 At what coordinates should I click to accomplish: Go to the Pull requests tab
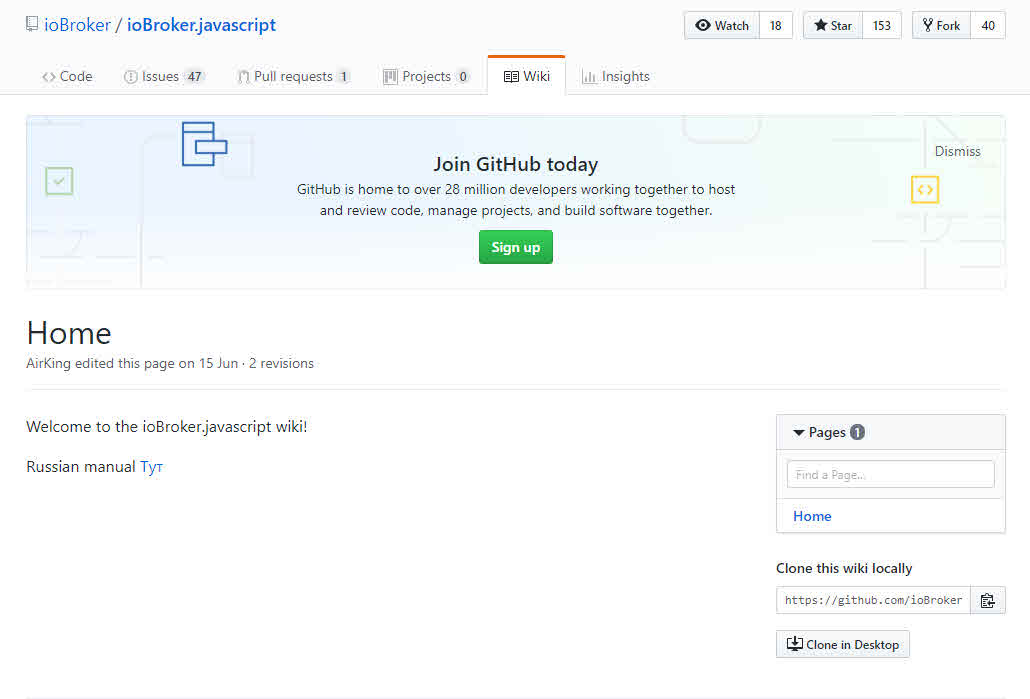tap(294, 76)
